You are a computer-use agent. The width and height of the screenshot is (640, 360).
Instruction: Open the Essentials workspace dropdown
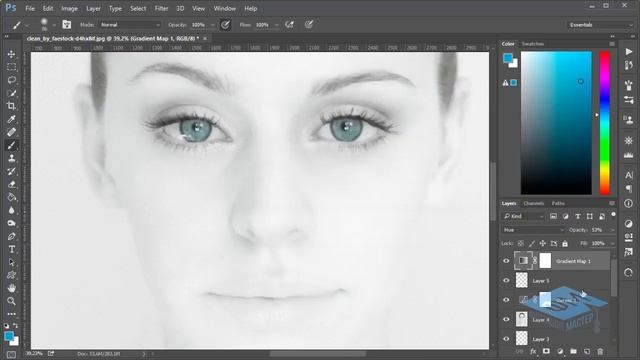click(x=600, y=25)
